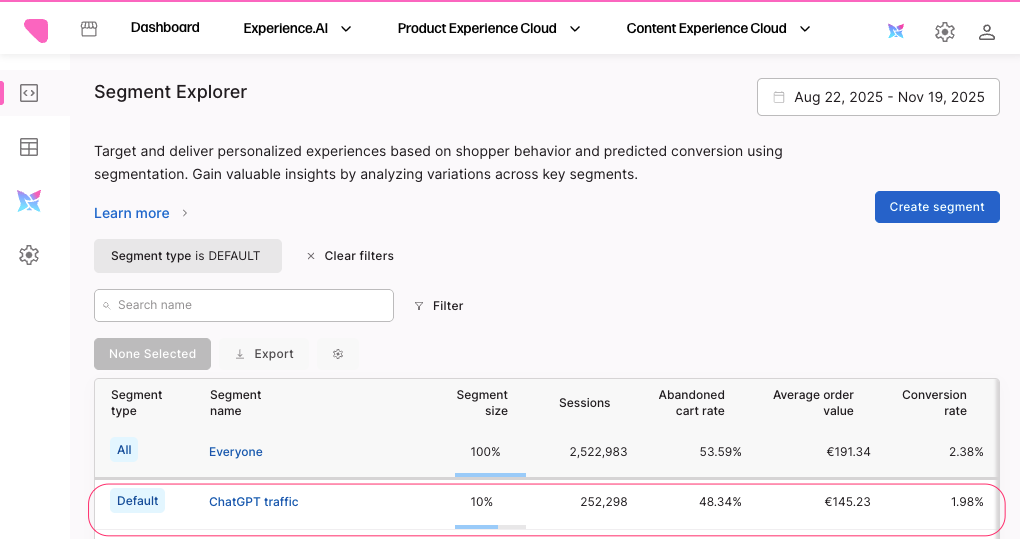This screenshot has width=1020, height=539.
Task: Expand the Experience.AI dropdown menu
Action: pos(298,29)
